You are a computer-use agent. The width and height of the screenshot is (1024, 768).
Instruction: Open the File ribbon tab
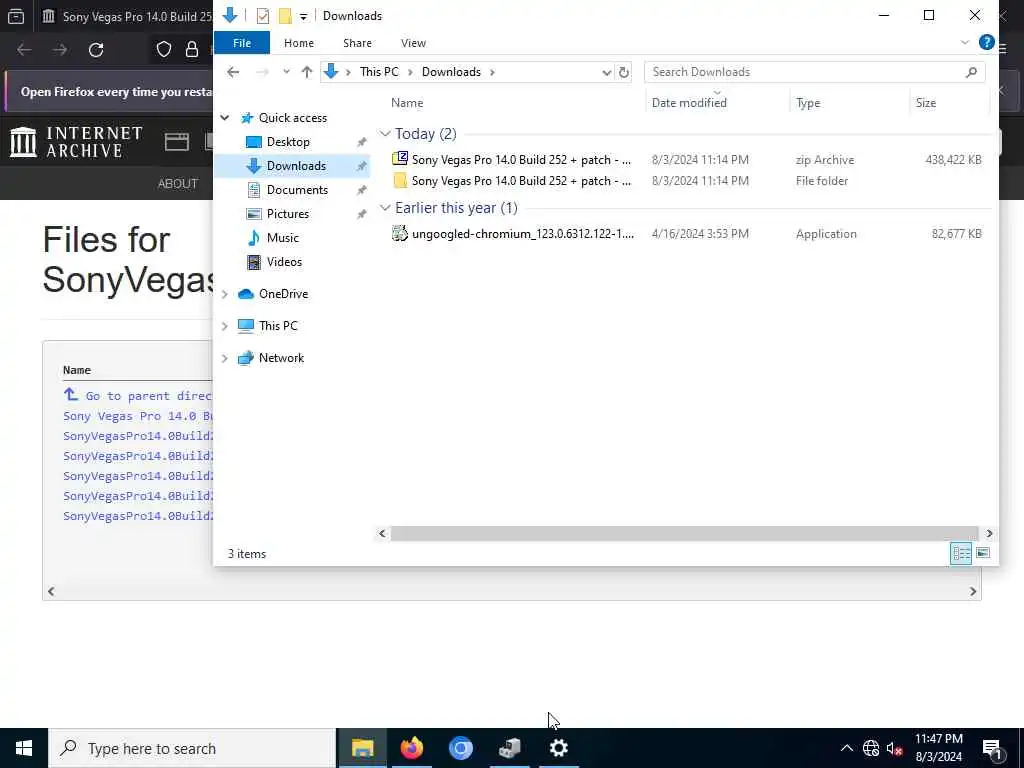(x=242, y=43)
